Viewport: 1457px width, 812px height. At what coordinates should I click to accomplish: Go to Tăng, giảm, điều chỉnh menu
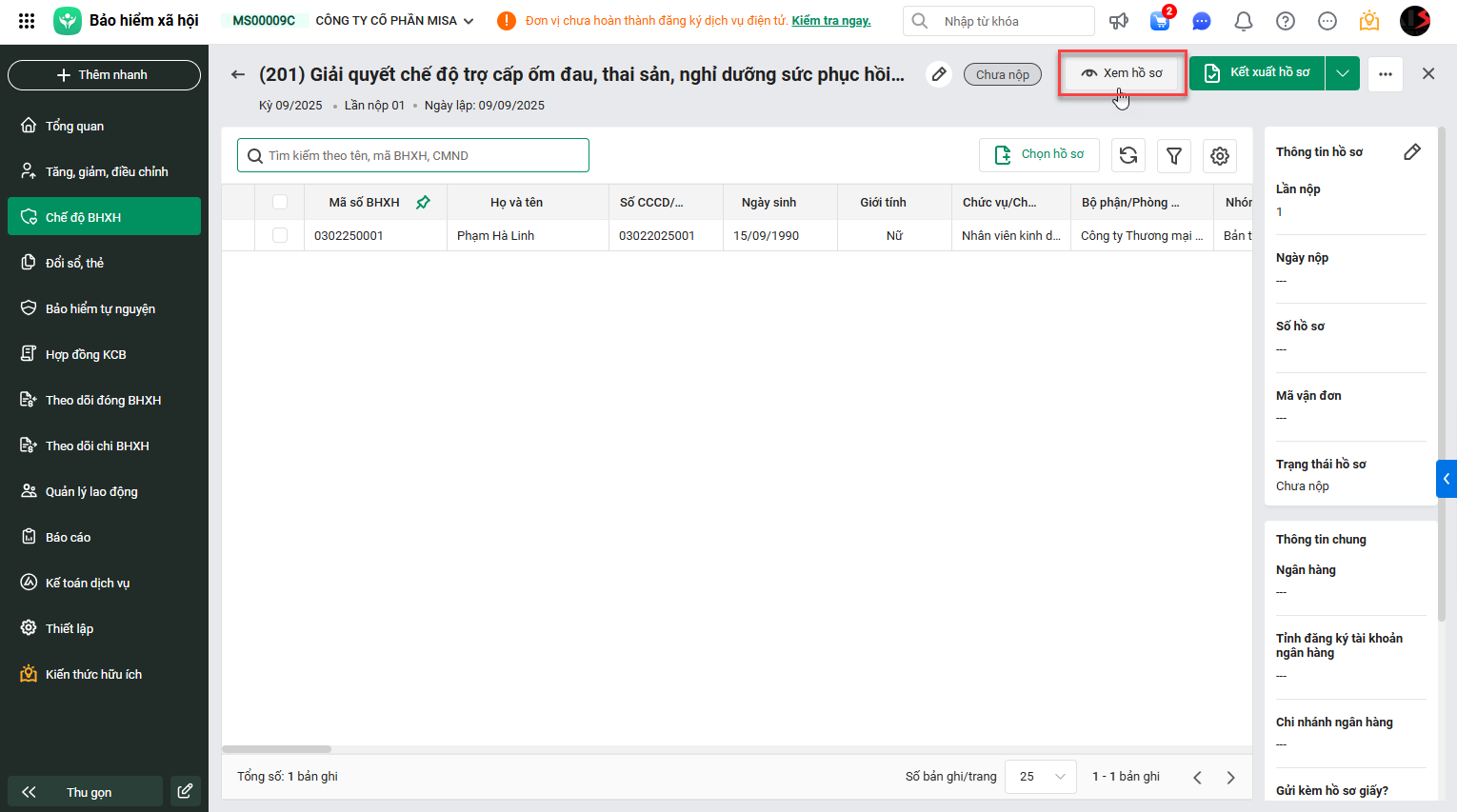pos(105,171)
